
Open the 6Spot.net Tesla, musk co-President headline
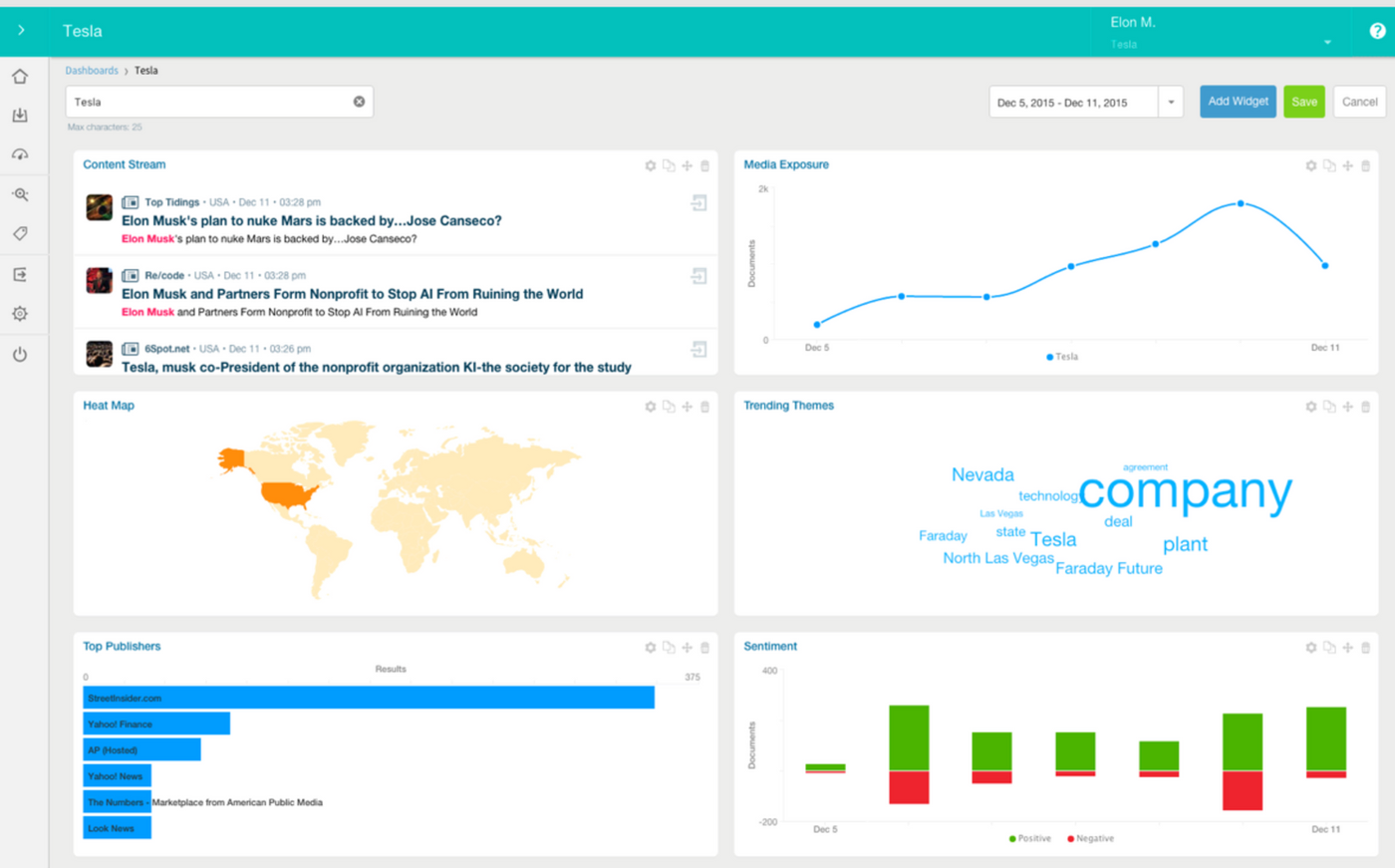pyautogui.click(x=377, y=367)
